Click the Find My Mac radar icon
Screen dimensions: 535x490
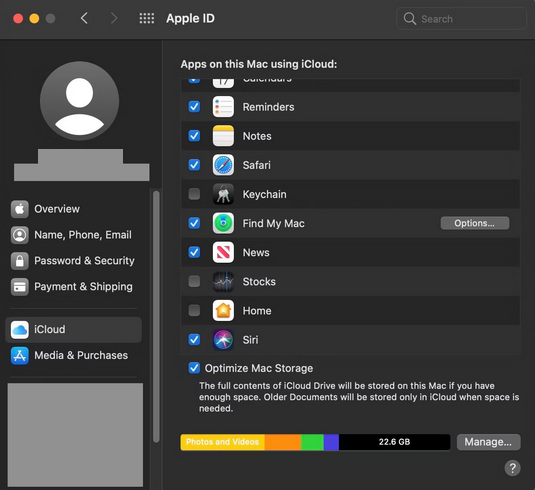pyautogui.click(x=223, y=223)
